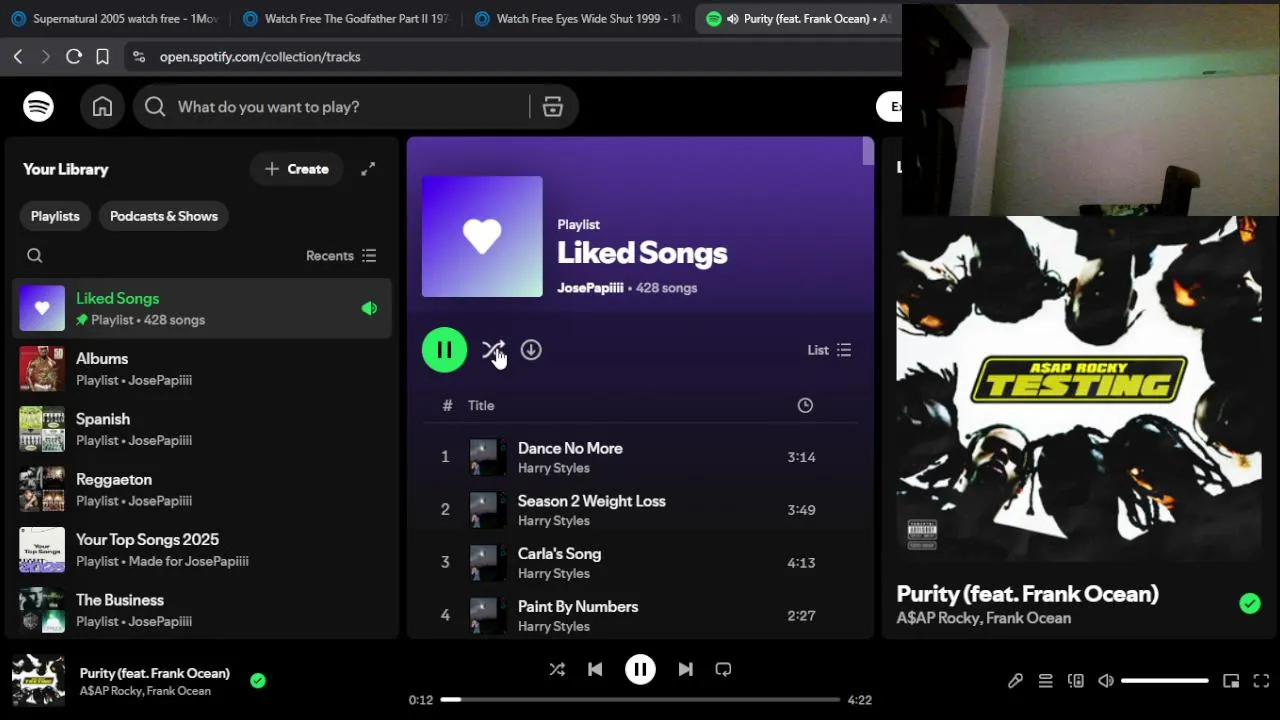The width and height of the screenshot is (1280, 720).
Task: Enter full screen mode
Action: coord(1261,681)
